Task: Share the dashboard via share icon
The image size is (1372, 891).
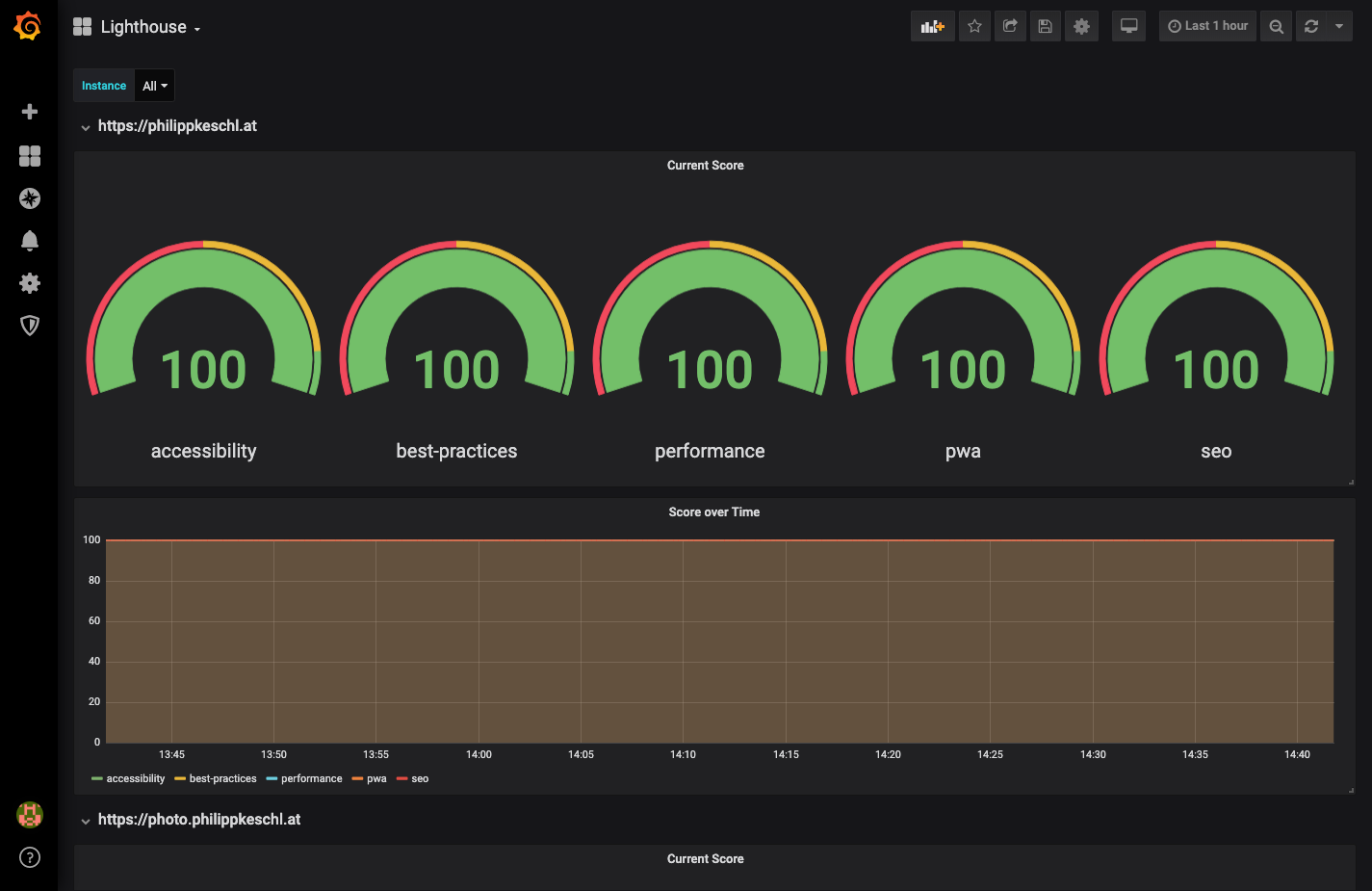Action: (x=1010, y=26)
